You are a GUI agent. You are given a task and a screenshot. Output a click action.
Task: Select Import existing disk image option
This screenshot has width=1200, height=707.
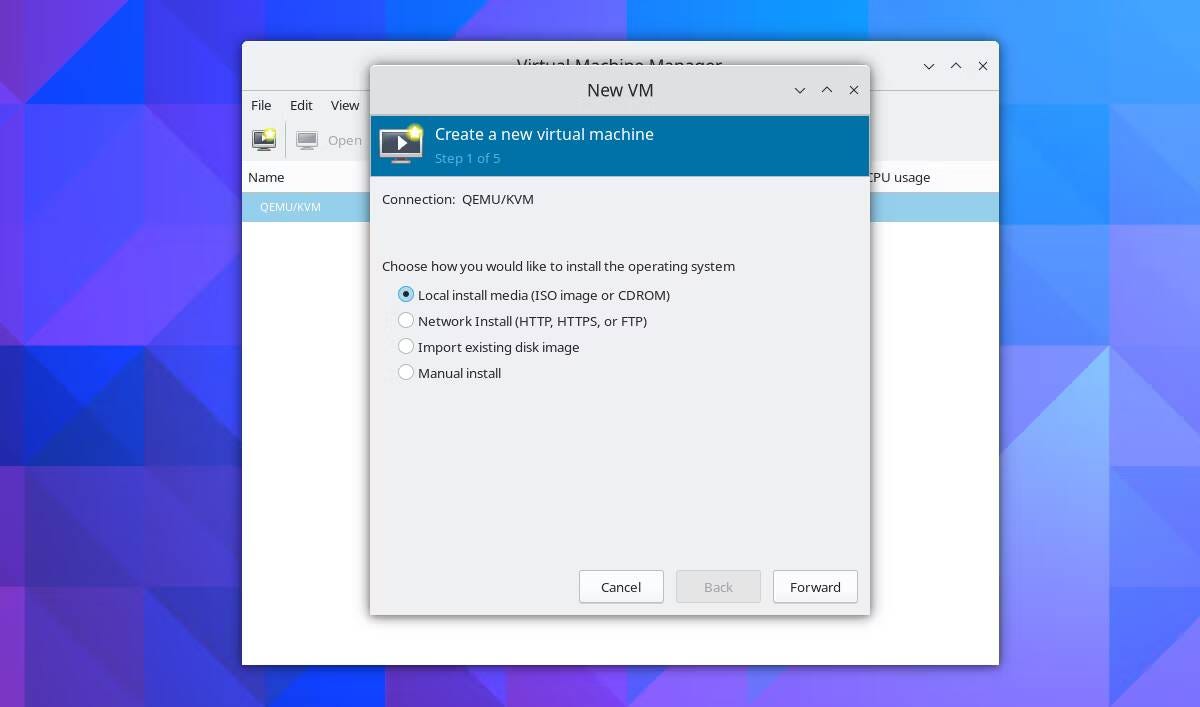click(x=406, y=346)
